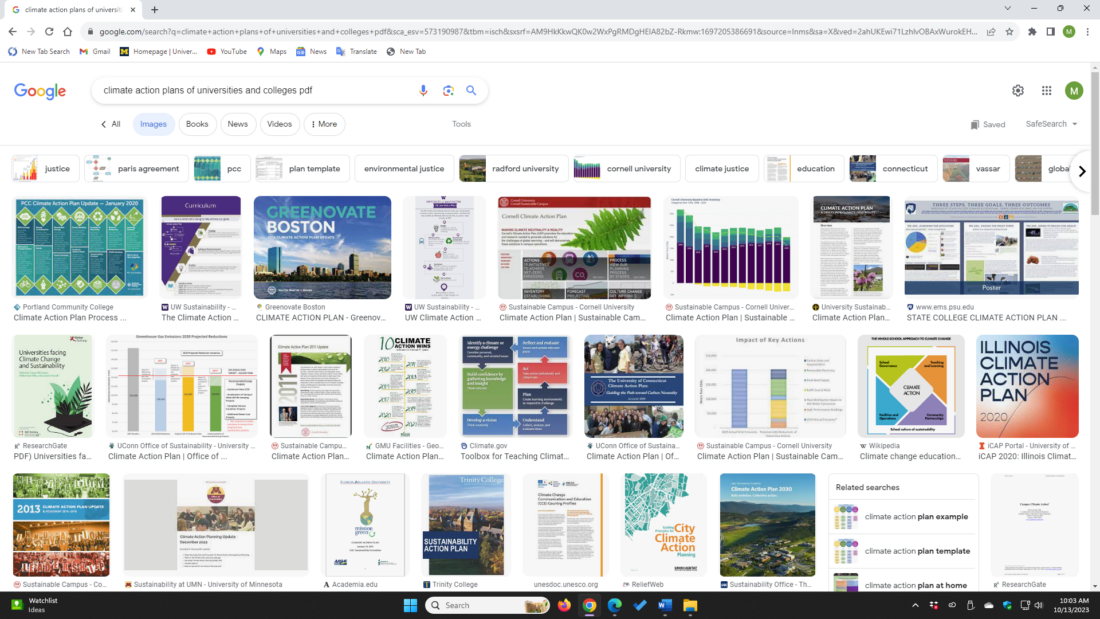
Task: Close the climate action plans tab
Action: coord(133,10)
